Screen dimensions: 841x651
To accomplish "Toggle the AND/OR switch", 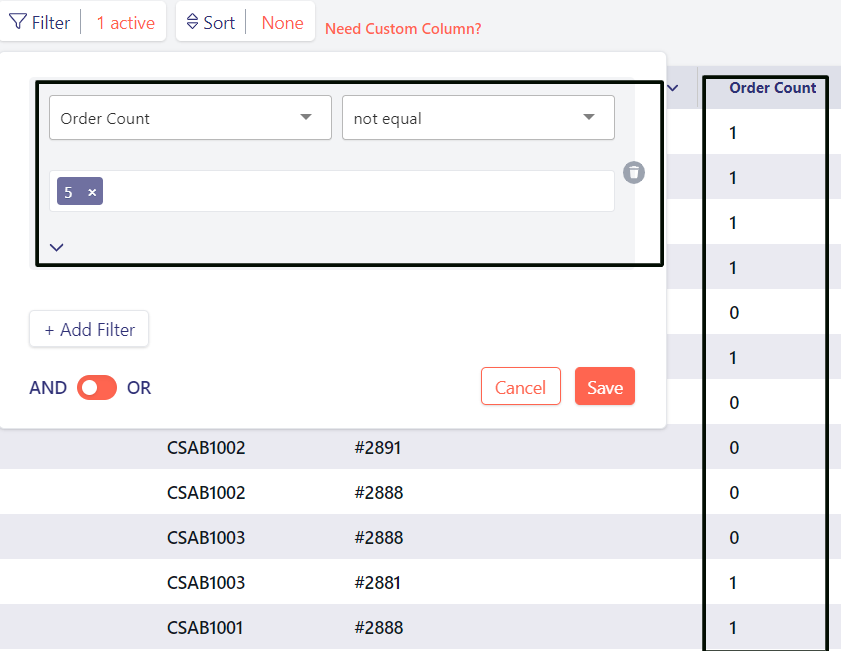I will point(97,388).
